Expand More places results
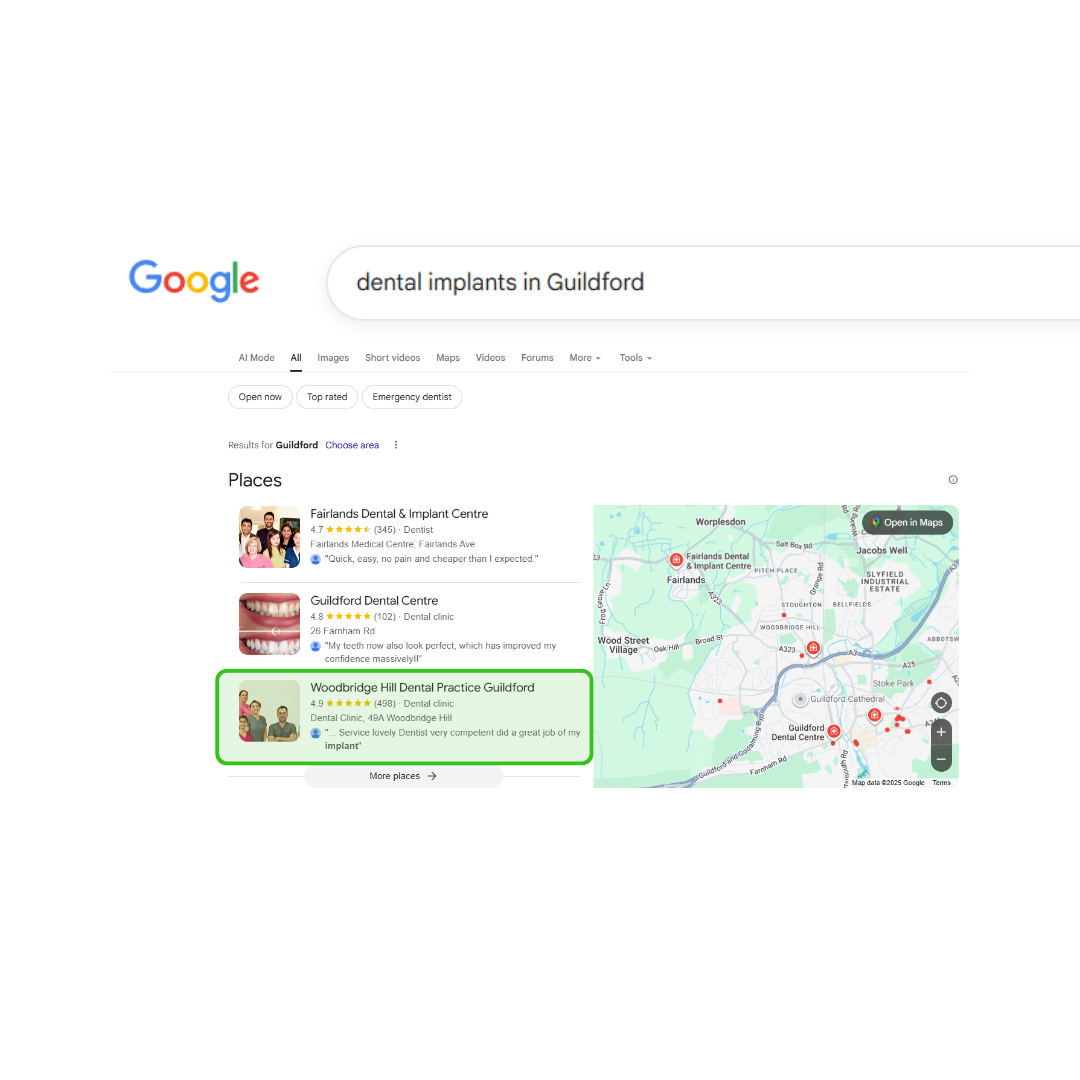 (x=403, y=776)
